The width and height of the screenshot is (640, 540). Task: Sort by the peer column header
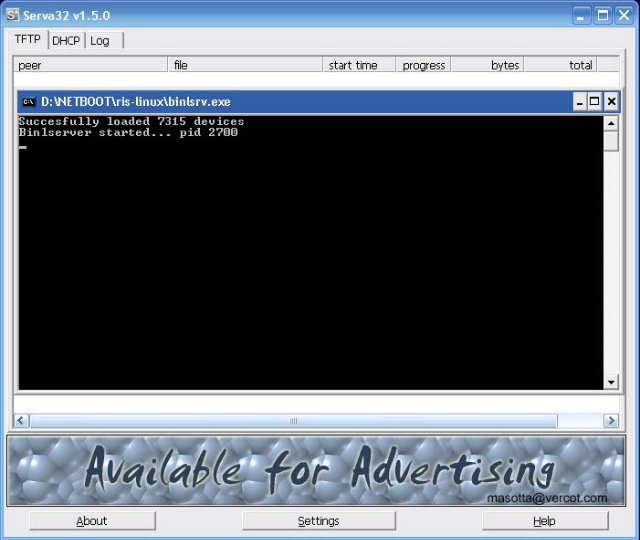[90, 65]
